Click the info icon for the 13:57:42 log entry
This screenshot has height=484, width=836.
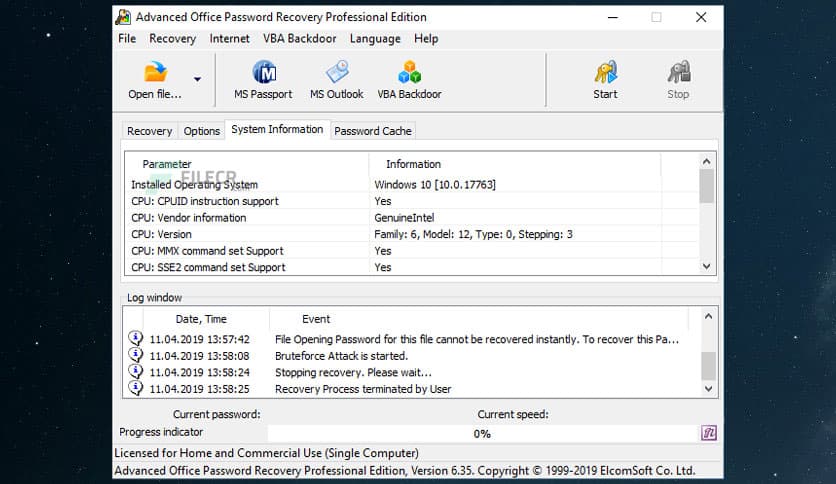point(136,338)
